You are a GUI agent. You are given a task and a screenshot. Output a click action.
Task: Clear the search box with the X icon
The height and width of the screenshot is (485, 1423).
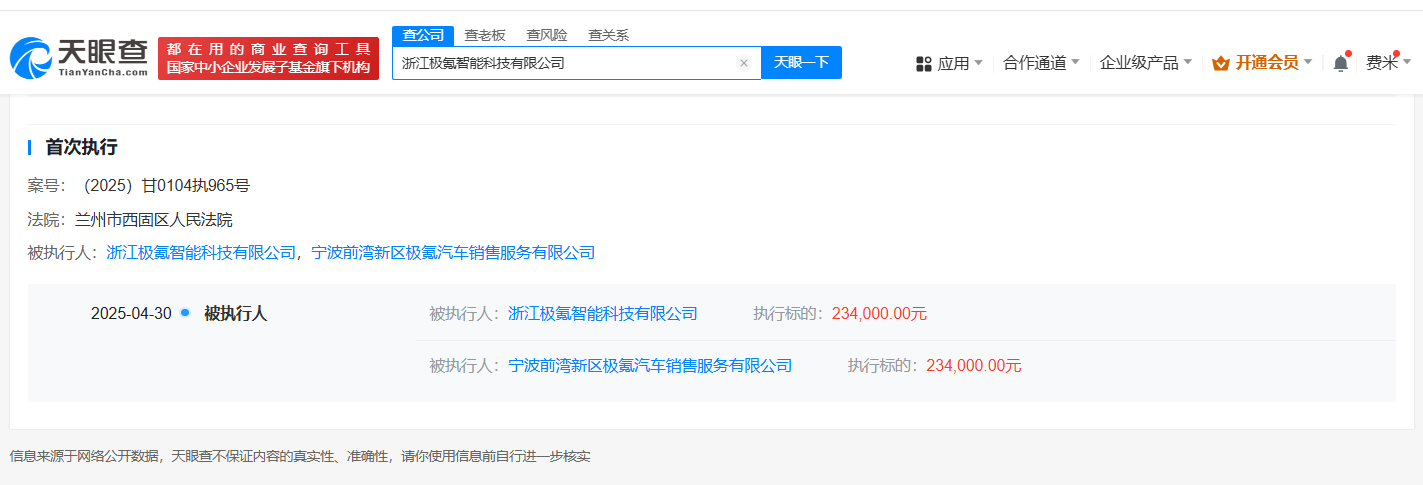point(744,63)
